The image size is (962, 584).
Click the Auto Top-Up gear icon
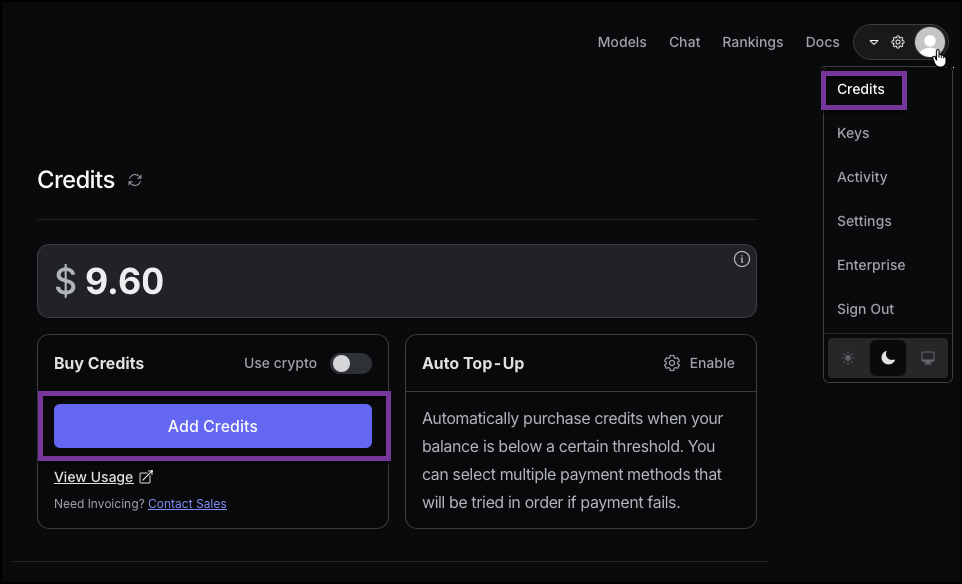tap(672, 363)
